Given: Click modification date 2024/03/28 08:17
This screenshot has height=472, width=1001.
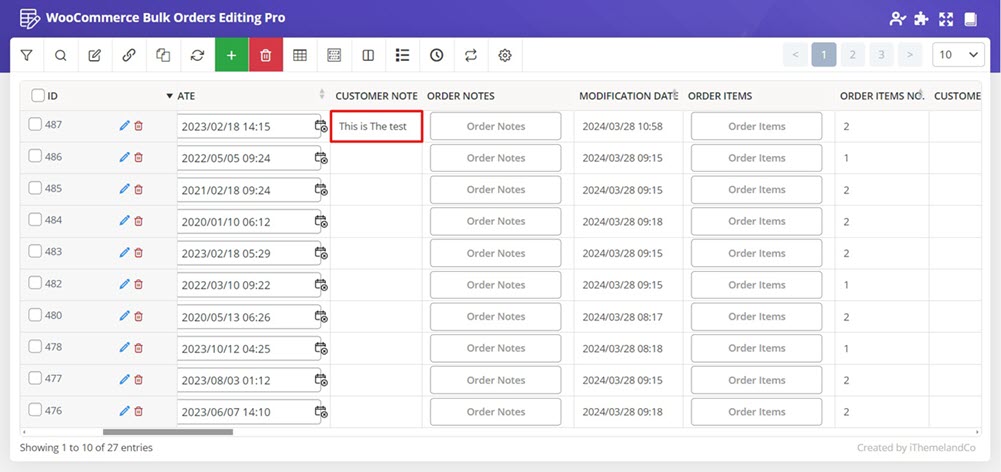Looking at the screenshot, I should point(622,317).
